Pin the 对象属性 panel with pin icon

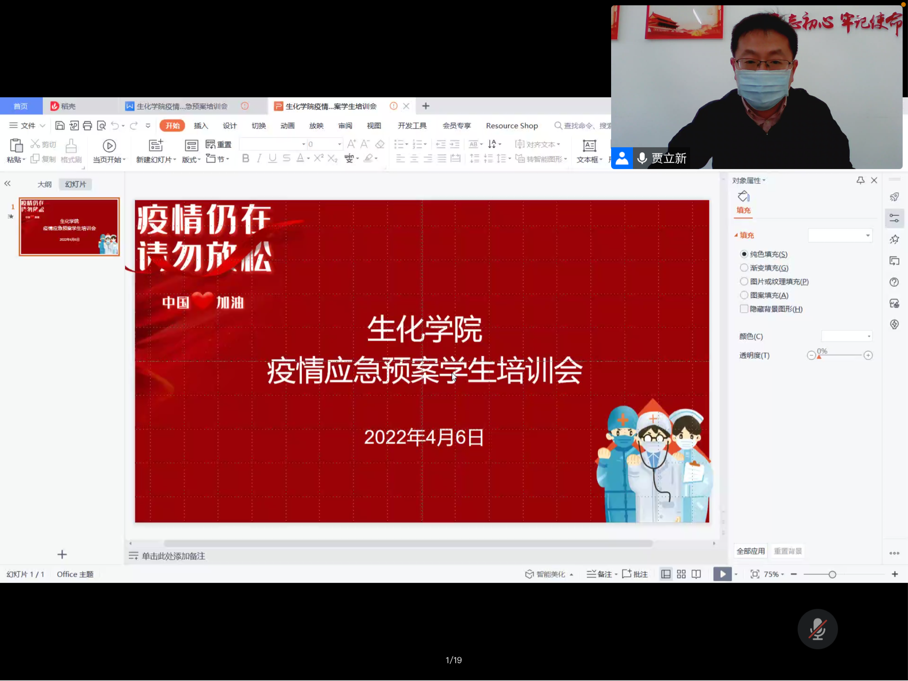click(x=860, y=181)
